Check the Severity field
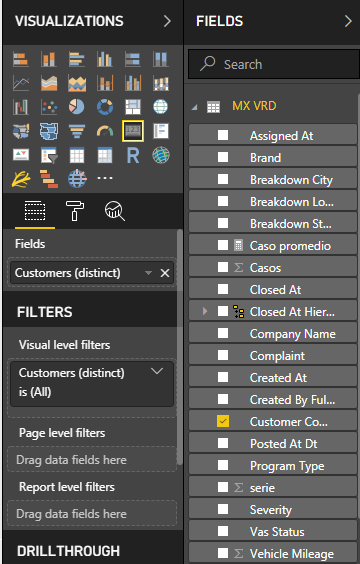Image resolution: width=360 pixels, height=564 pixels. pos(223,509)
